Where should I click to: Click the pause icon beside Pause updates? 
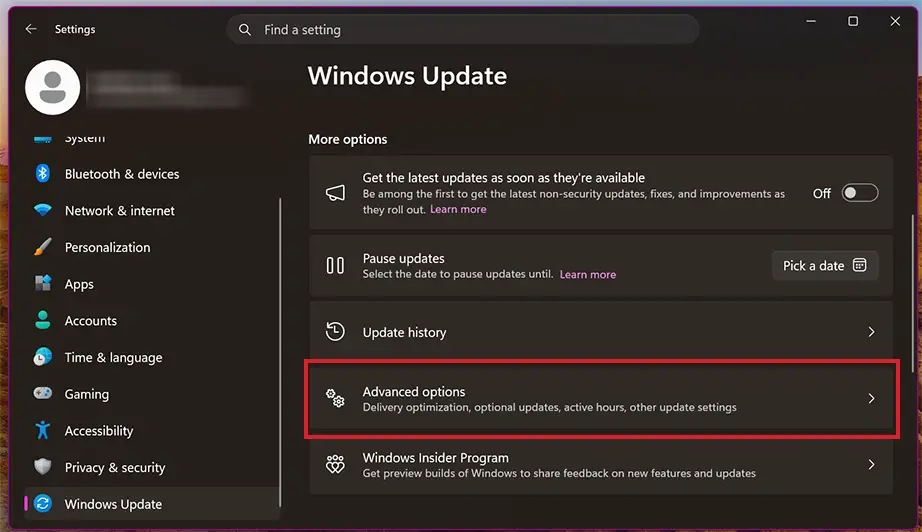335,266
